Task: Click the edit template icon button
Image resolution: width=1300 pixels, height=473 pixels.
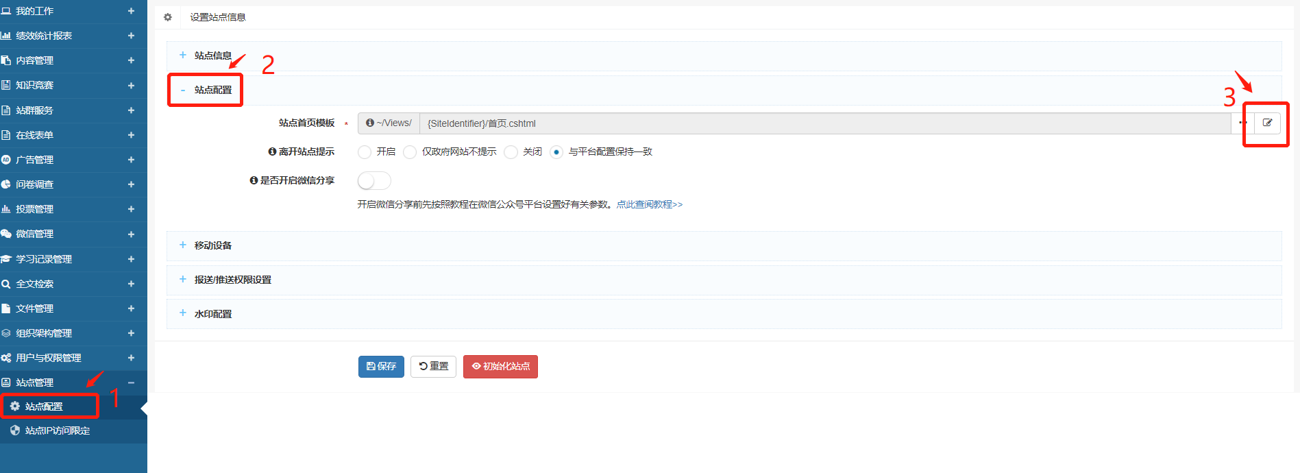Action: (x=1267, y=123)
